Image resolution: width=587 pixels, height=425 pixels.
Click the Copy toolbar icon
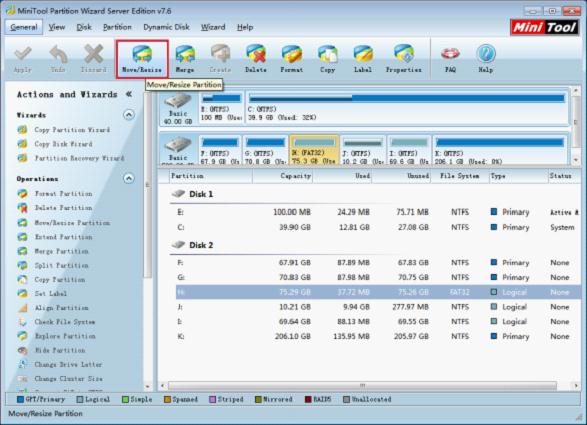[x=327, y=59]
